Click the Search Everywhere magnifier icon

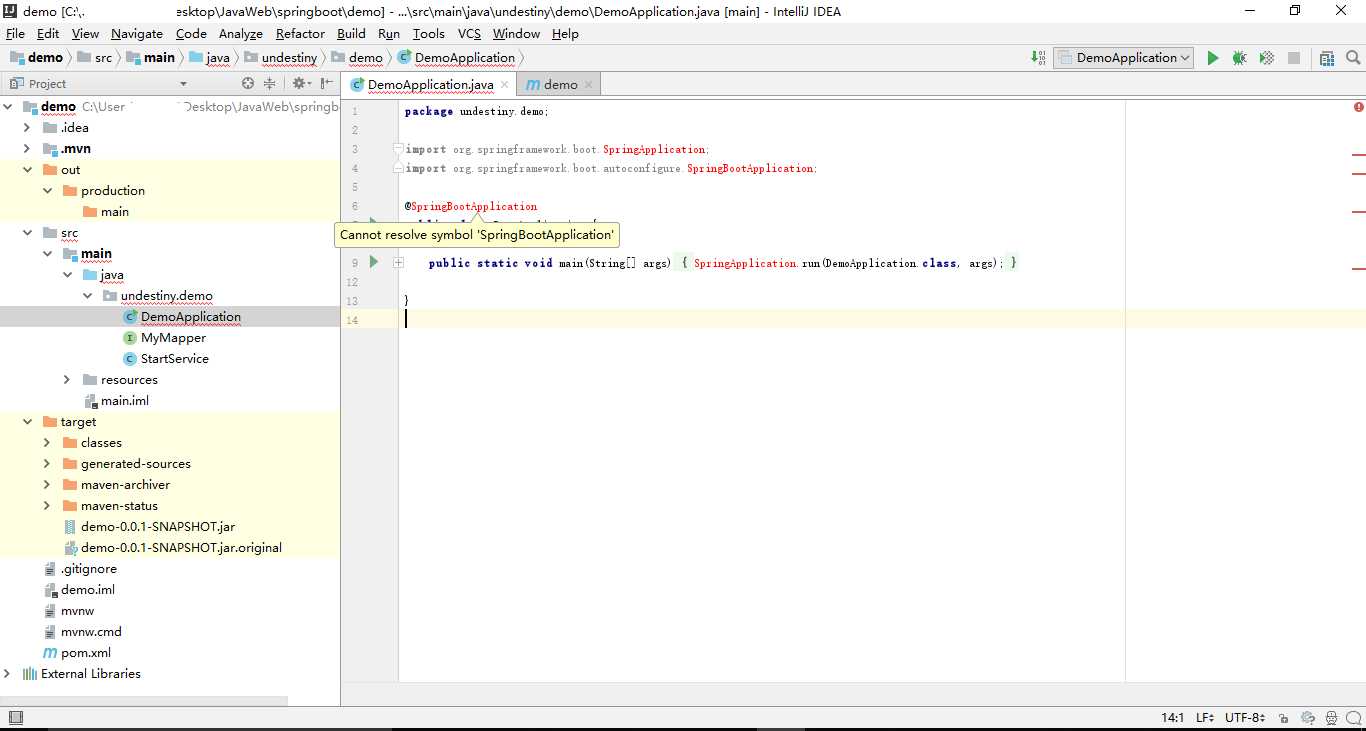click(1353, 58)
